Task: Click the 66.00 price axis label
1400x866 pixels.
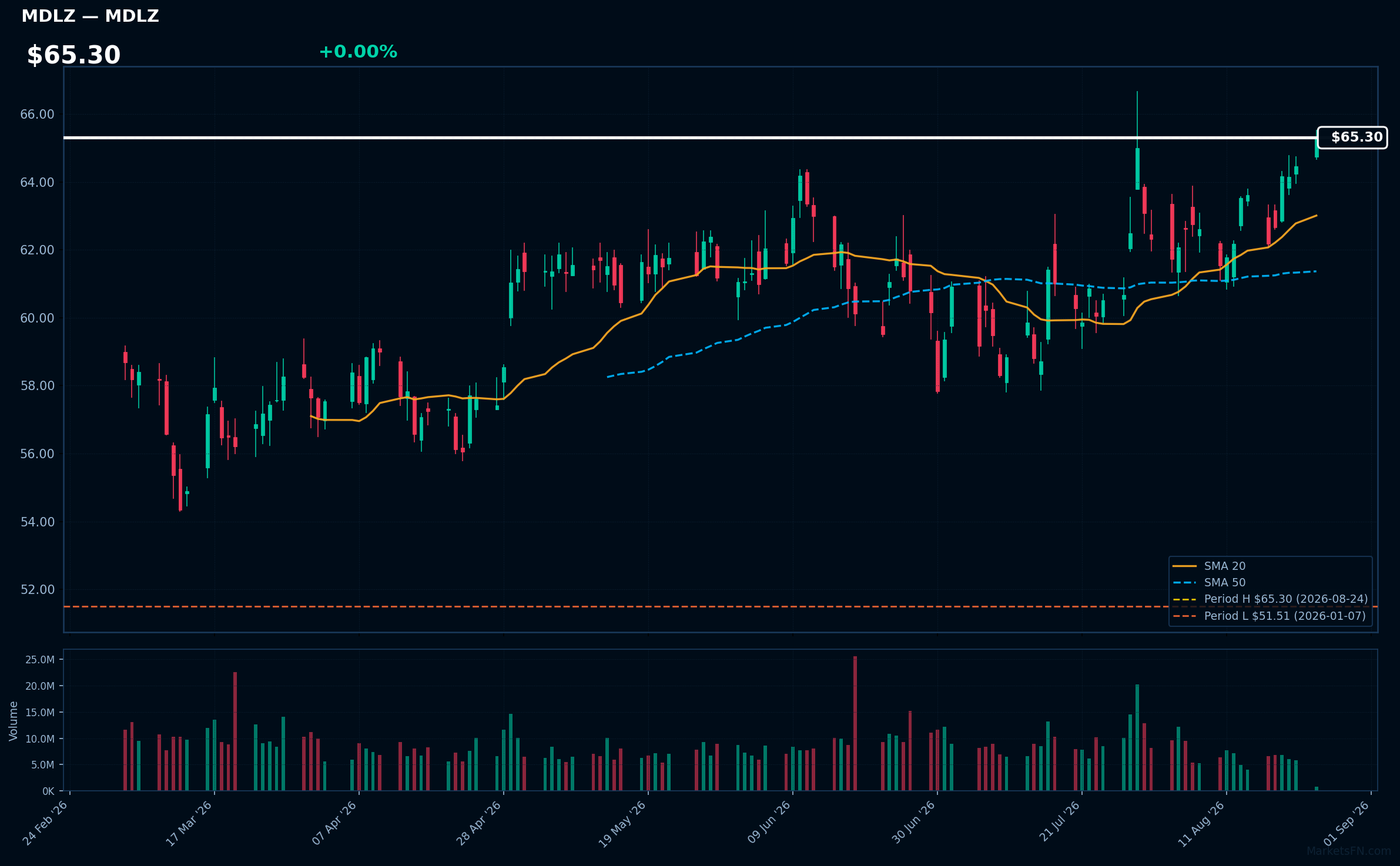Action: [x=37, y=115]
